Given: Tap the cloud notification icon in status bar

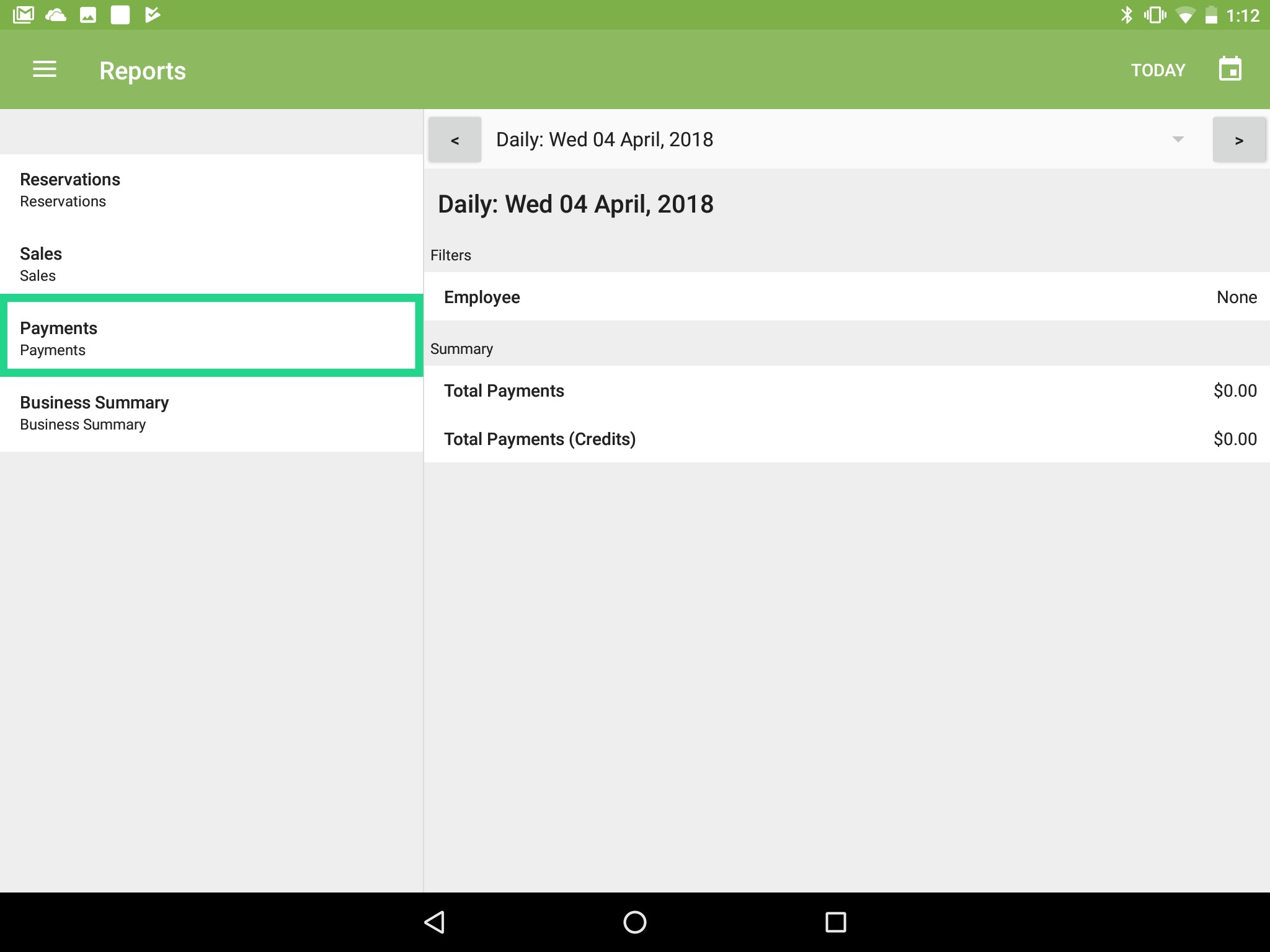Looking at the screenshot, I should click(x=56, y=15).
